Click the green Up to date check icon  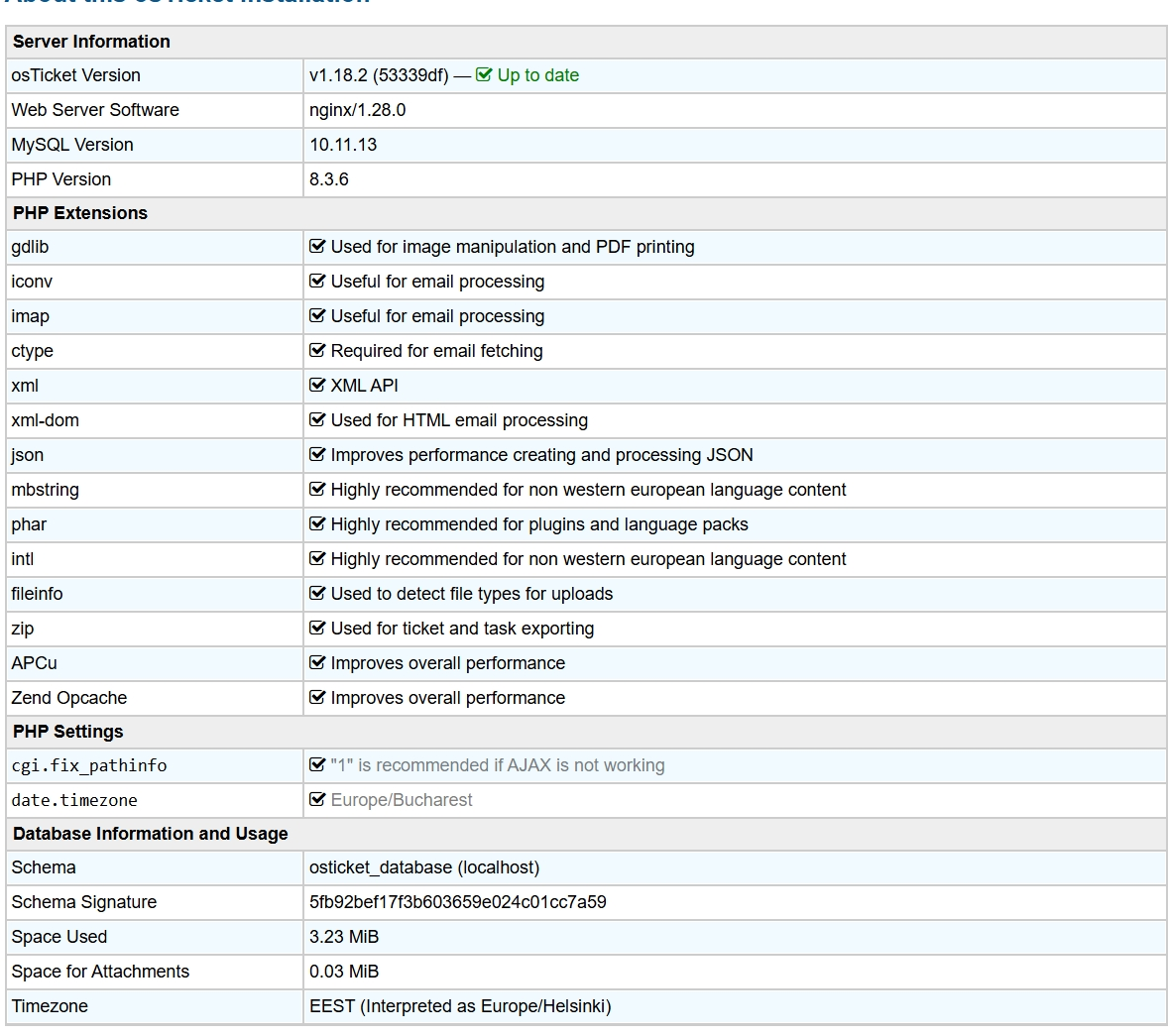[484, 75]
